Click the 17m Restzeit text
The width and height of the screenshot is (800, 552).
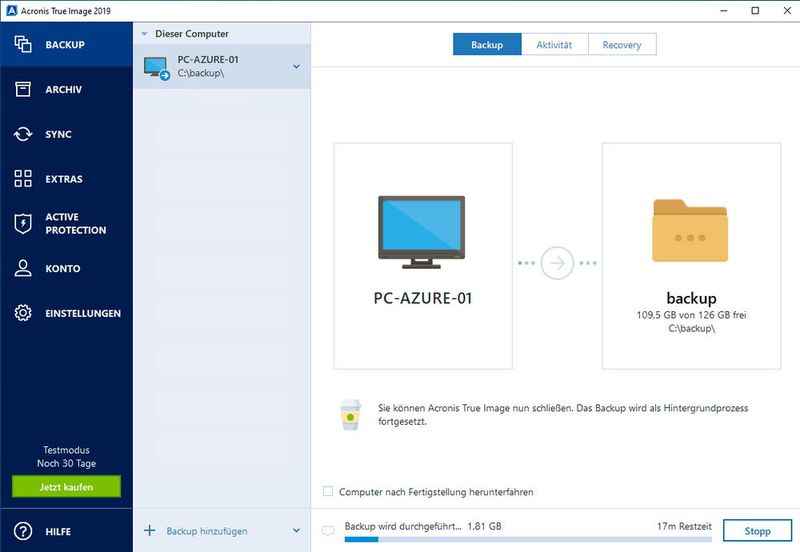coord(684,526)
